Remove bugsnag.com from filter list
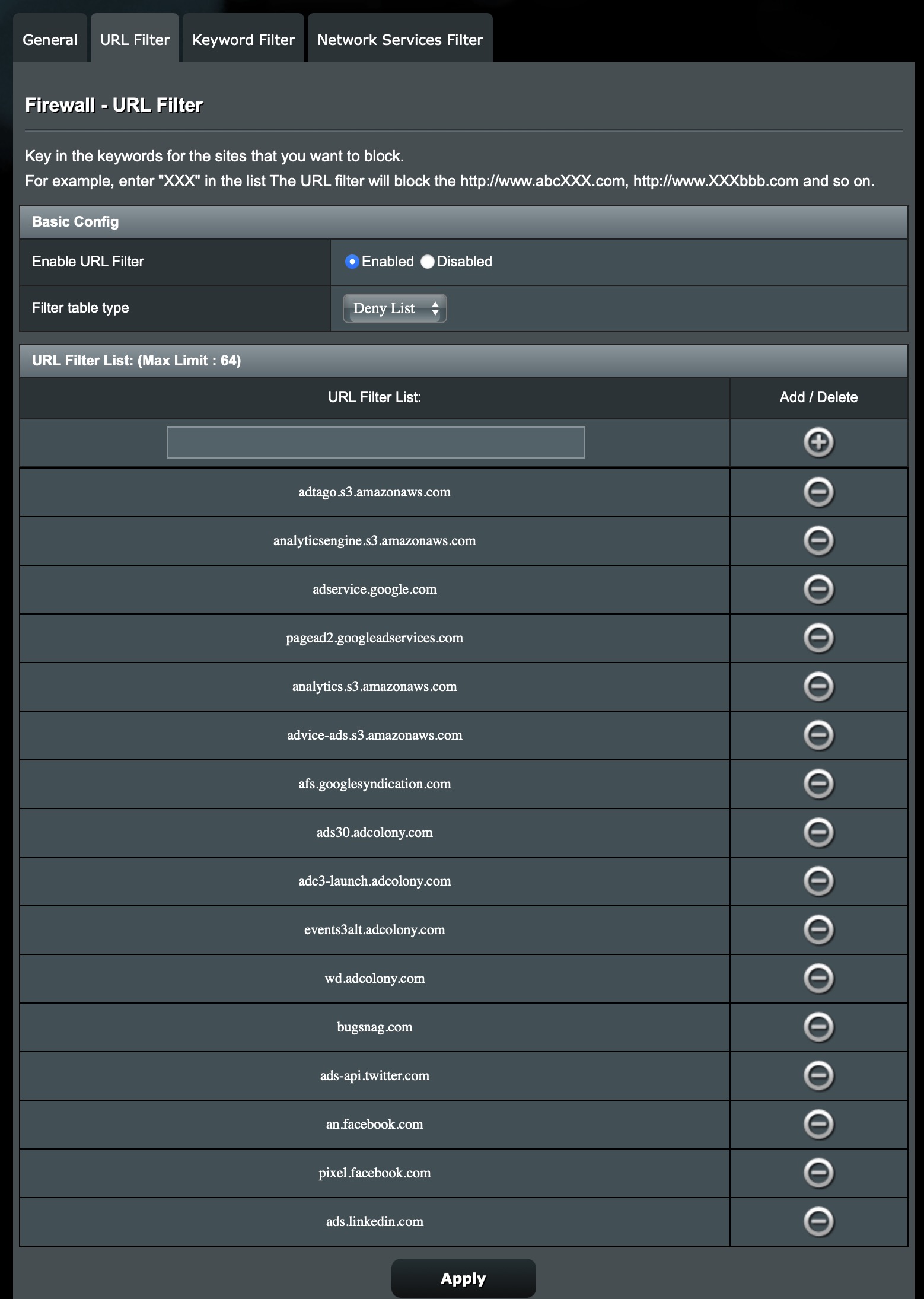The width and height of the screenshot is (924, 1299). pyautogui.click(x=818, y=1027)
